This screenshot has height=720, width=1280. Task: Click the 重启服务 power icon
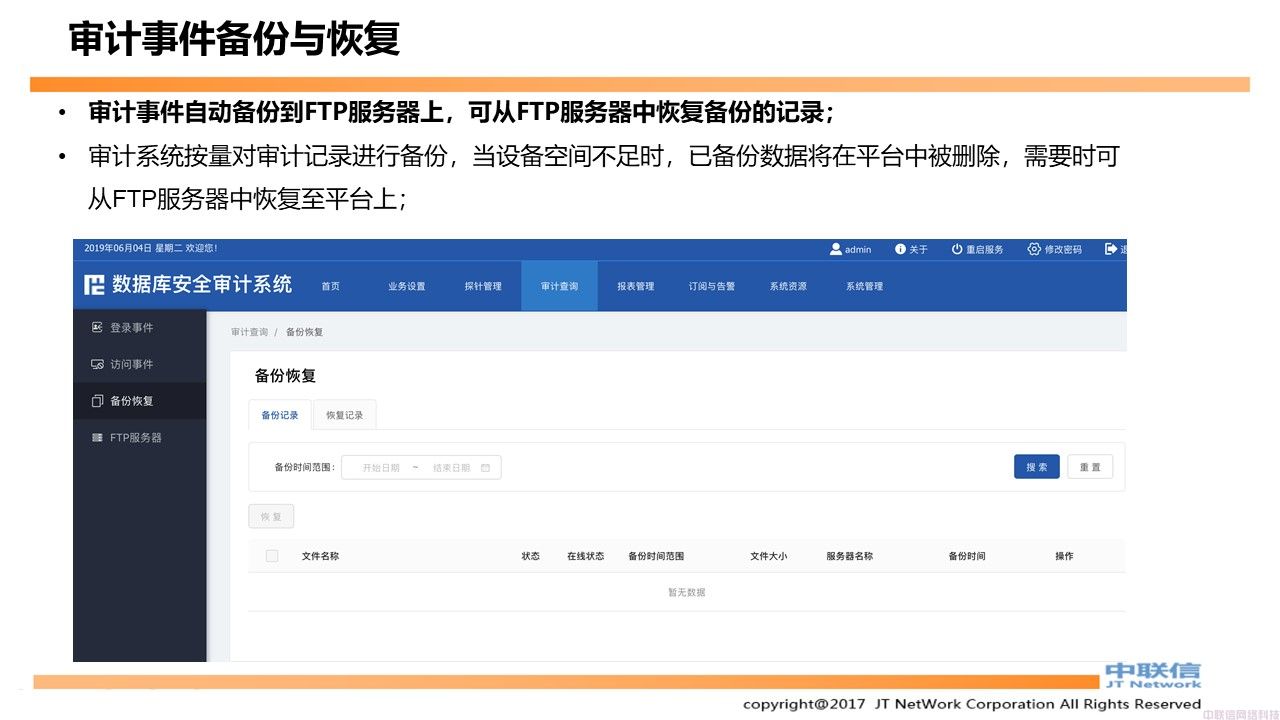[957, 249]
